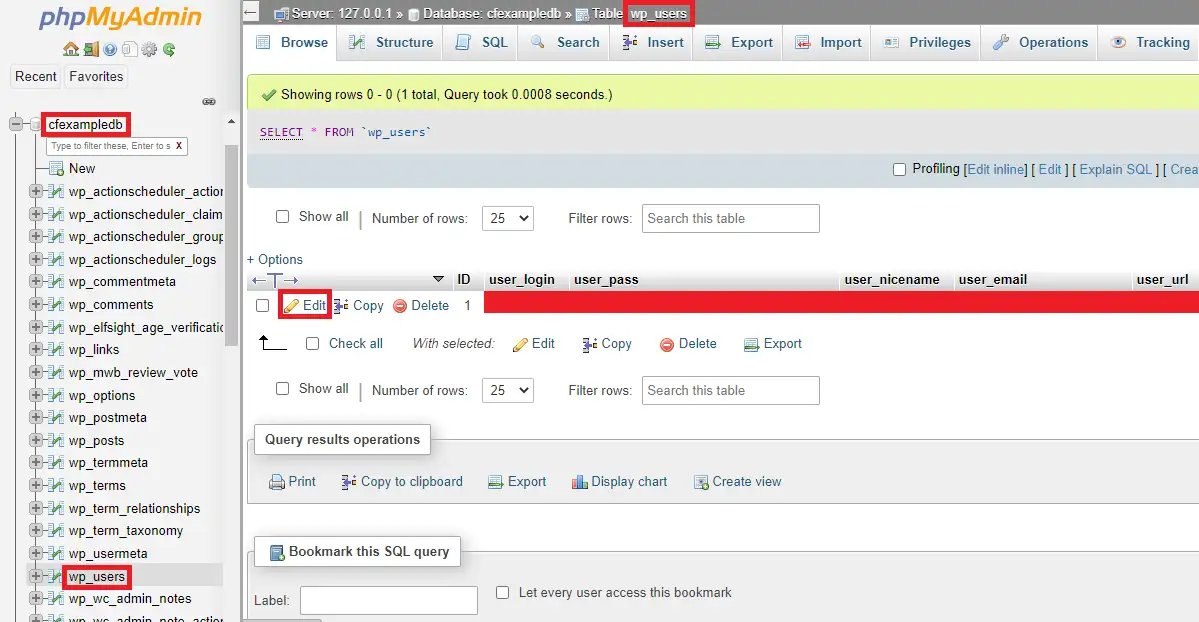Click the link-with-main-panel chain icon

coord(209,102)
